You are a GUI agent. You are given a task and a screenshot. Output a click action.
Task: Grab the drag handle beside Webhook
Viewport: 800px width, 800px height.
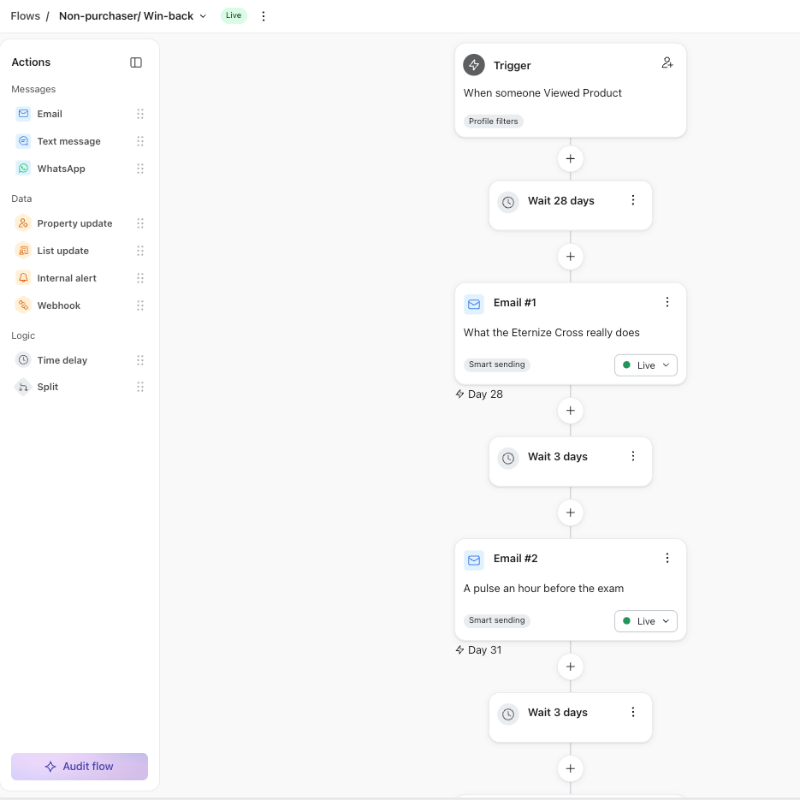pyautogui.click(x=140, y=306)
